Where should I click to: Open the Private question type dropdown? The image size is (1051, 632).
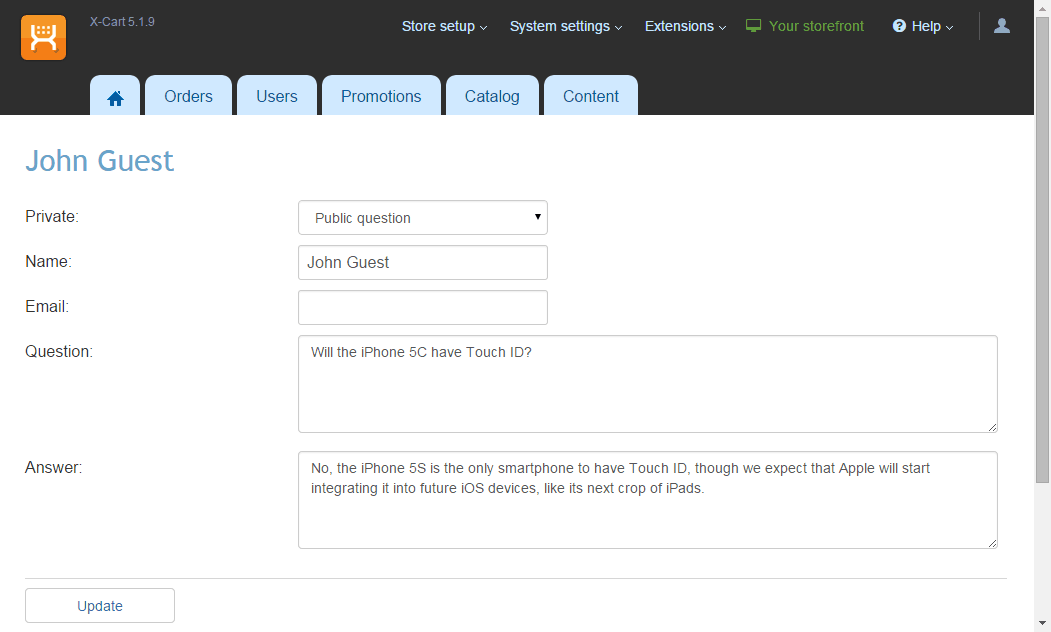click(423, 218)
